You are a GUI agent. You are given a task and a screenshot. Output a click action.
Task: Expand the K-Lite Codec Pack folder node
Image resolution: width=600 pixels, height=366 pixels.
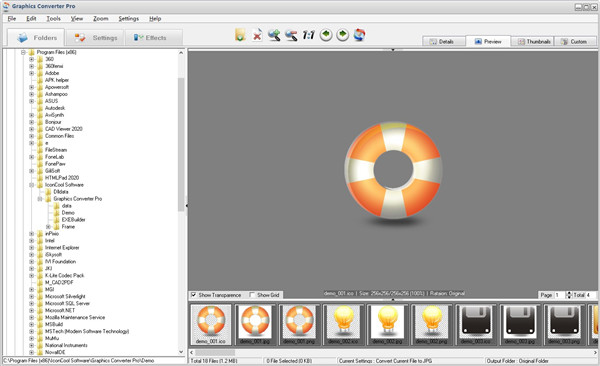(x=32, y=275)
